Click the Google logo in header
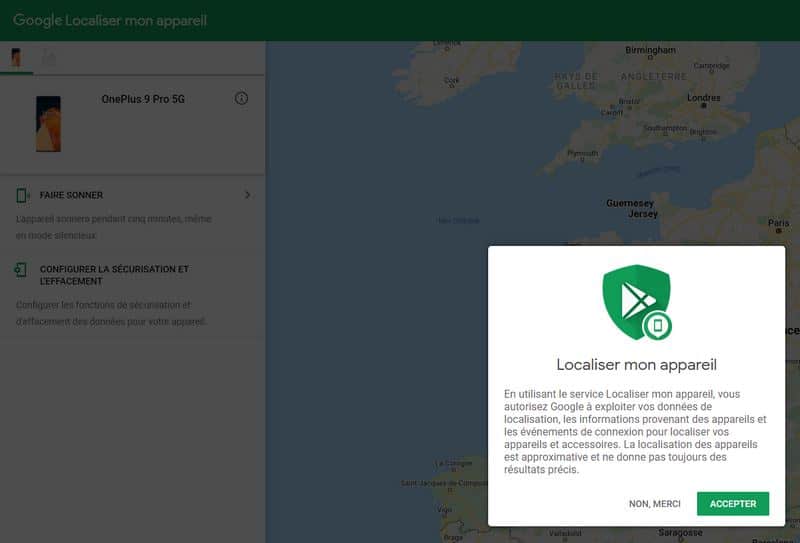The image size is (800, 543). (37, 20)
